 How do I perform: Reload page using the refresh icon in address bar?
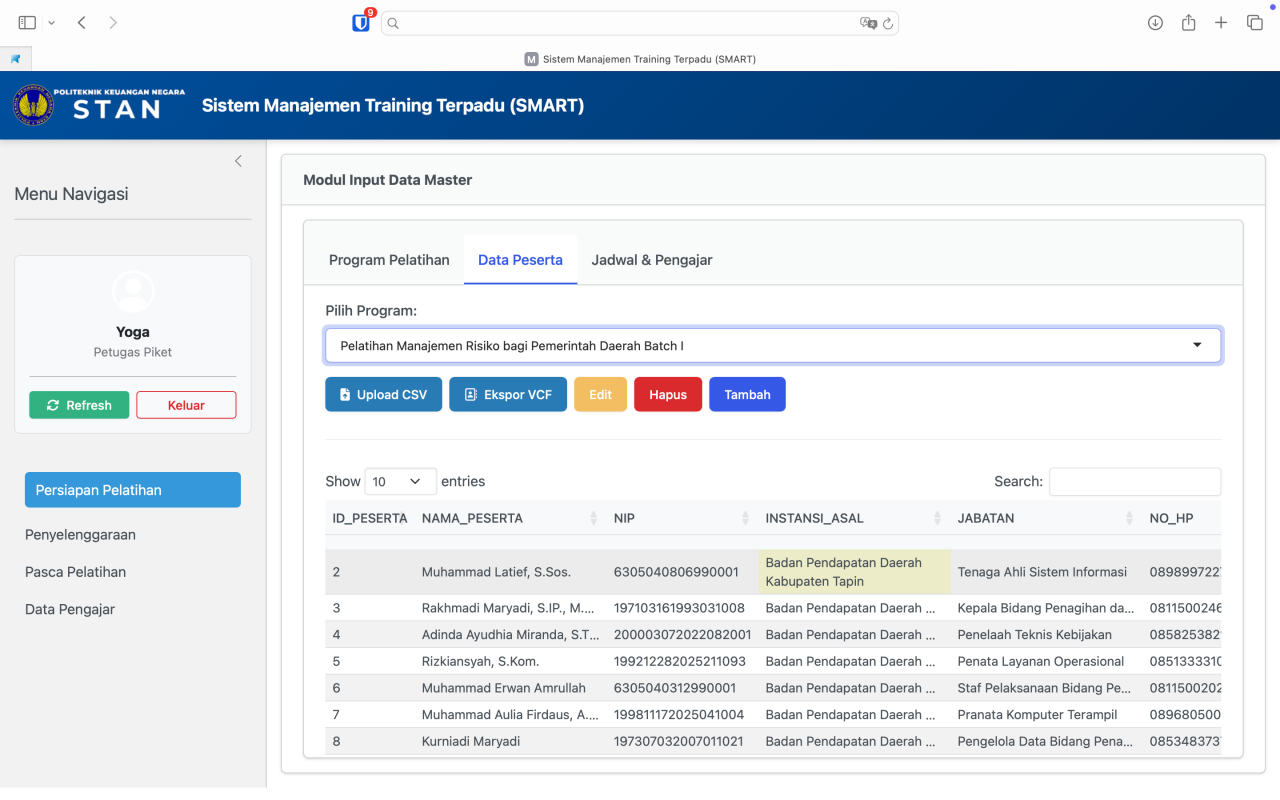(x=887, y=23)
